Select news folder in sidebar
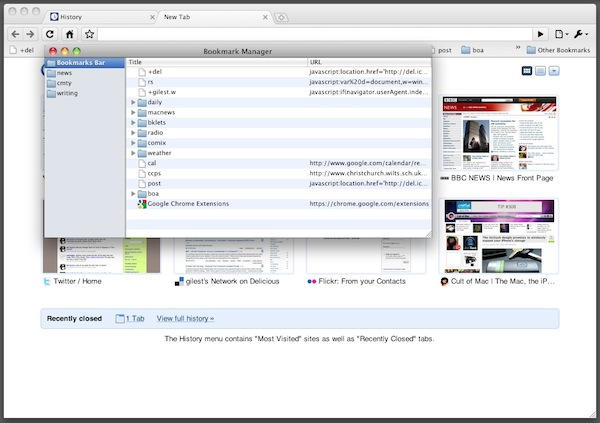600x423 pixels. (85, 73)
